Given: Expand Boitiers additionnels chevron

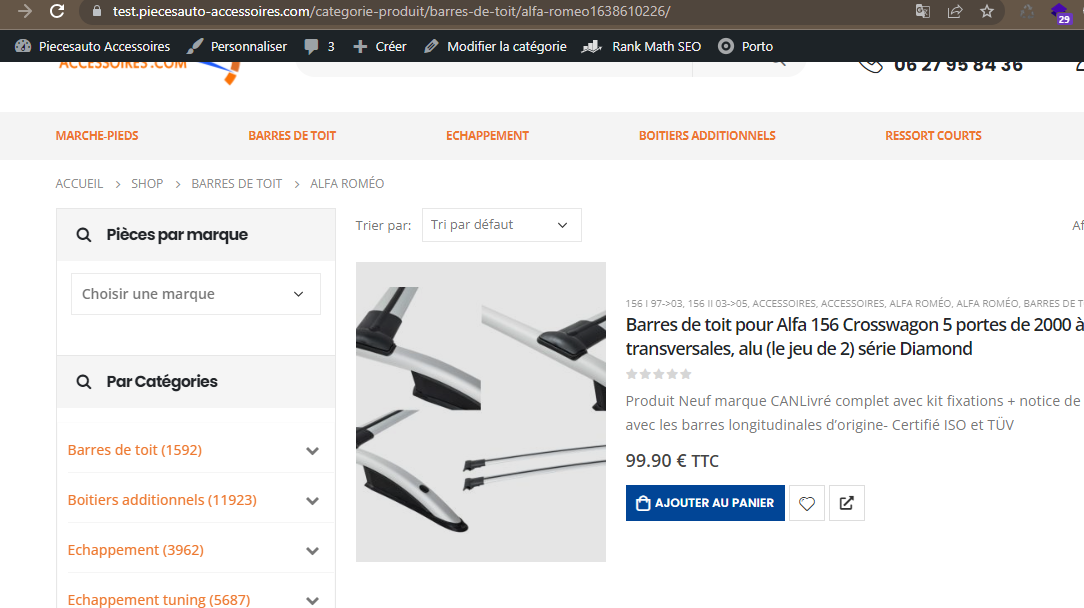Looking at the screenshot, I should point(312,501).
